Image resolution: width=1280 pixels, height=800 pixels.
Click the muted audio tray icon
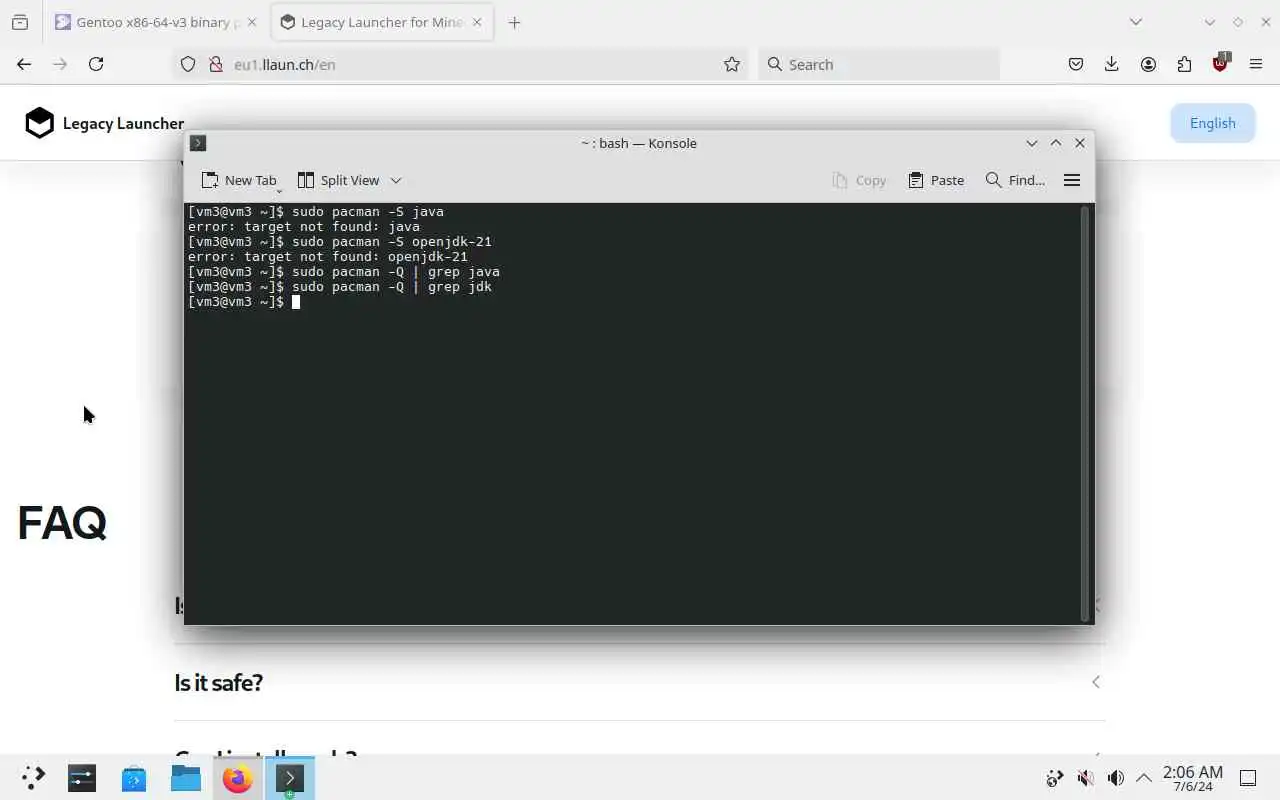1085,778
